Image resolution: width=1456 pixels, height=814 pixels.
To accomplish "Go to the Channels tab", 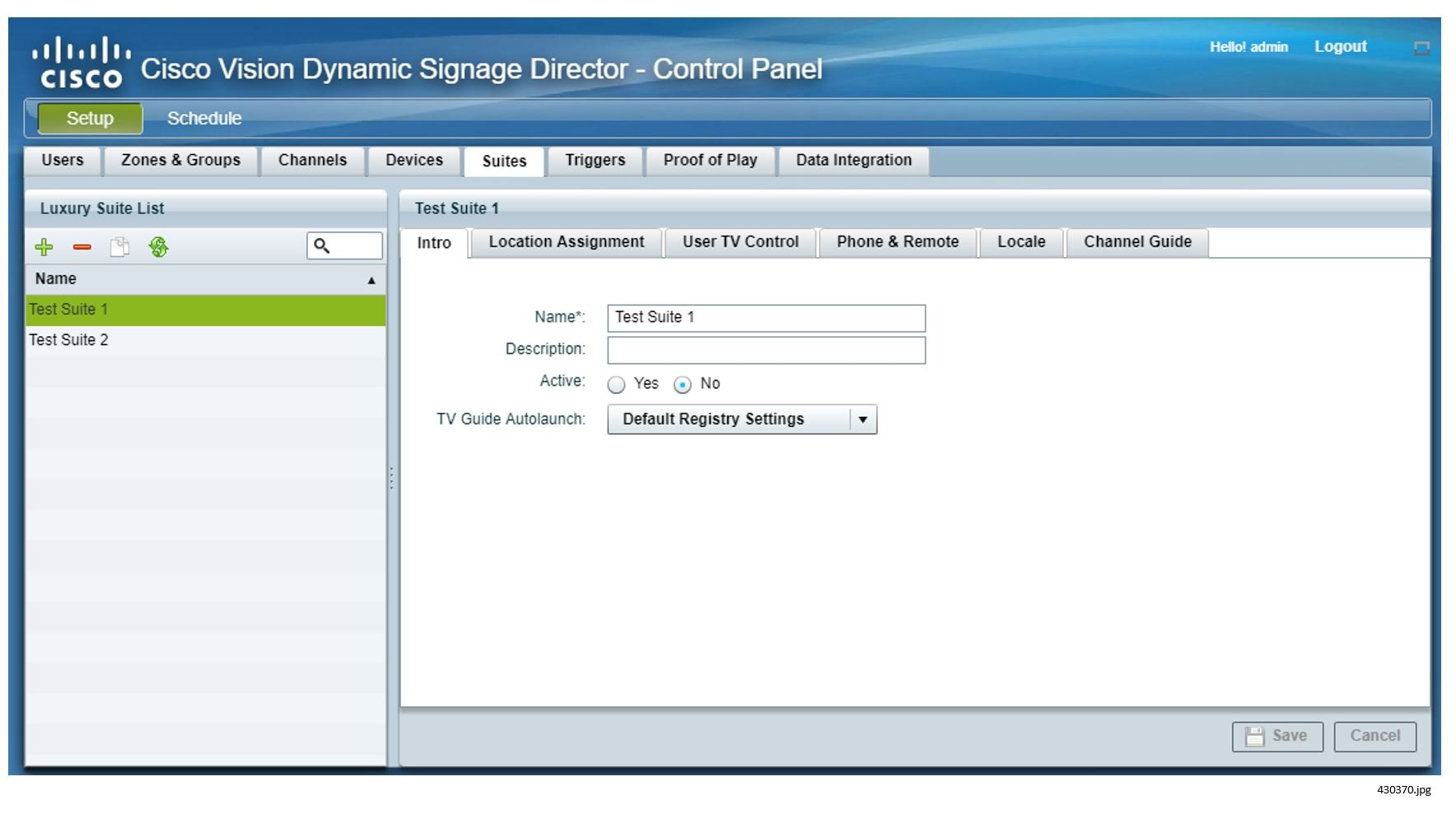I will coord(313,161).
